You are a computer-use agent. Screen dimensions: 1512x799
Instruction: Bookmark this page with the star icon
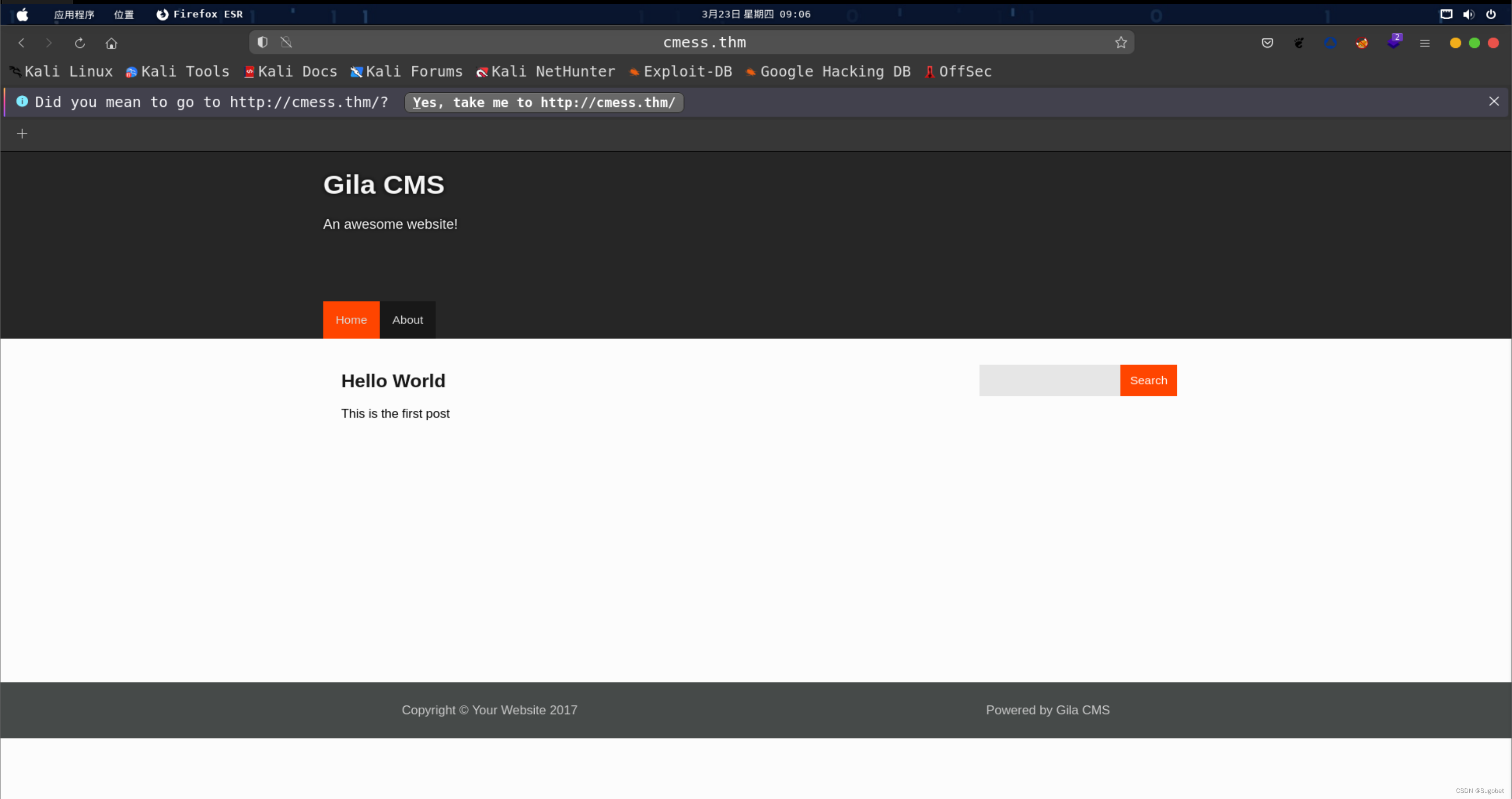click(1122, 42)
